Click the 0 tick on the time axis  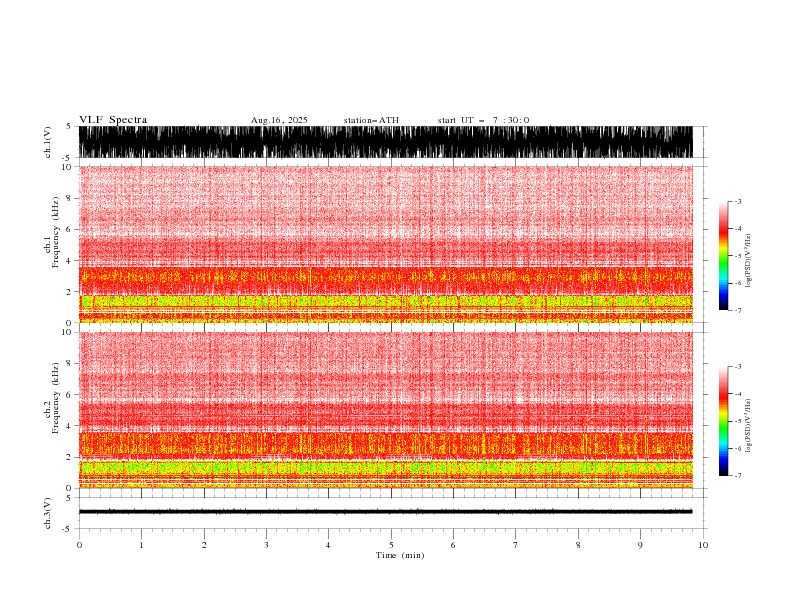point(79,545)
